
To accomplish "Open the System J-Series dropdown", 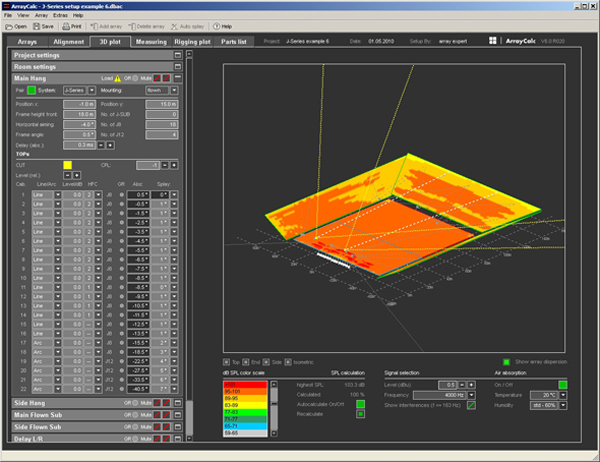I will pos(93,91).
